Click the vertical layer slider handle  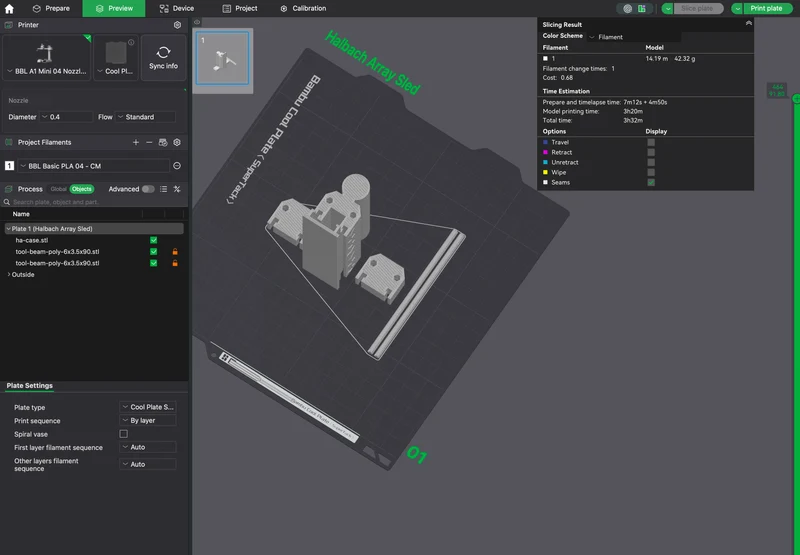pyautogui.click(x=796, y=99)
